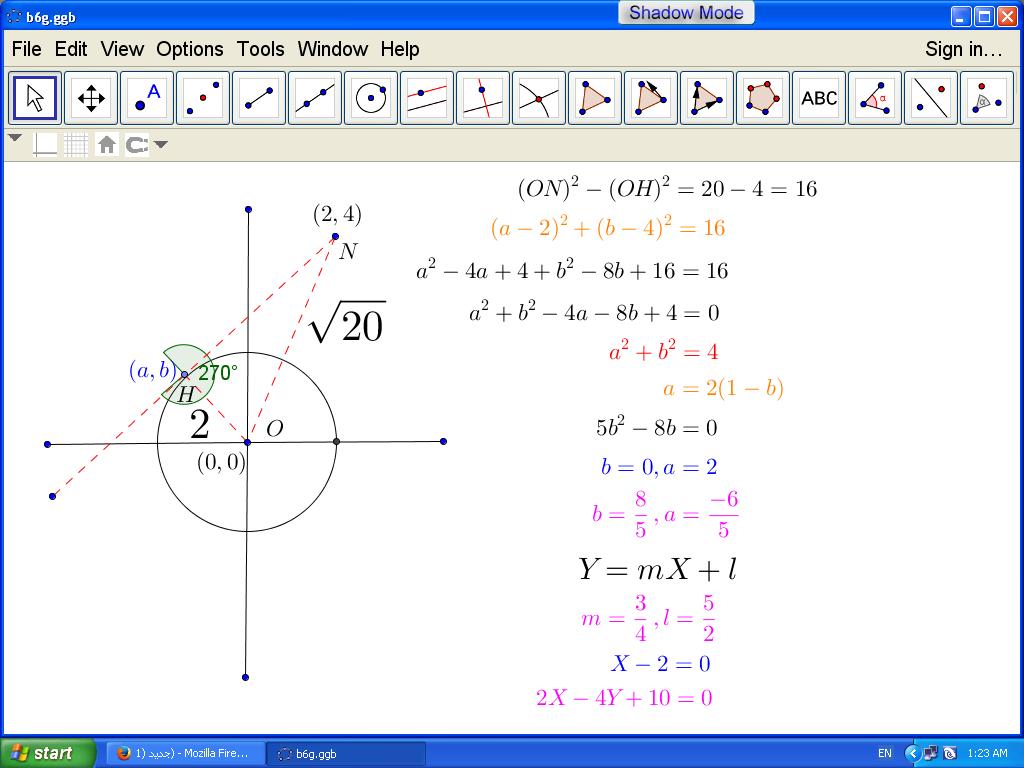
Task: Switch to the Mozilla Firefox taskbar button
Action: [x=185, y=753]
